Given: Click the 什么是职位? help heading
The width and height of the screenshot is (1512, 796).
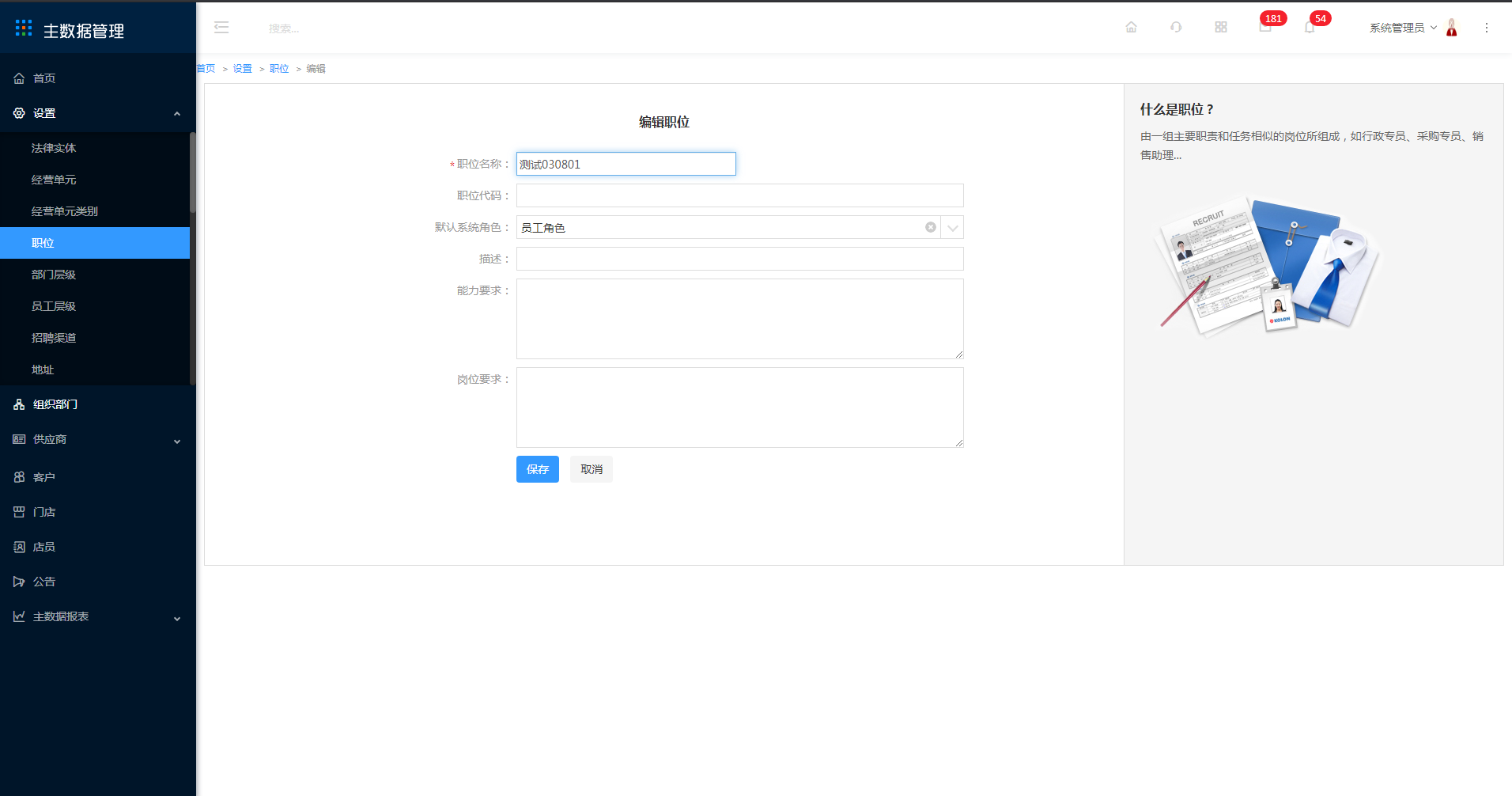Looking at the screenshot, I should pos(1177,109).
